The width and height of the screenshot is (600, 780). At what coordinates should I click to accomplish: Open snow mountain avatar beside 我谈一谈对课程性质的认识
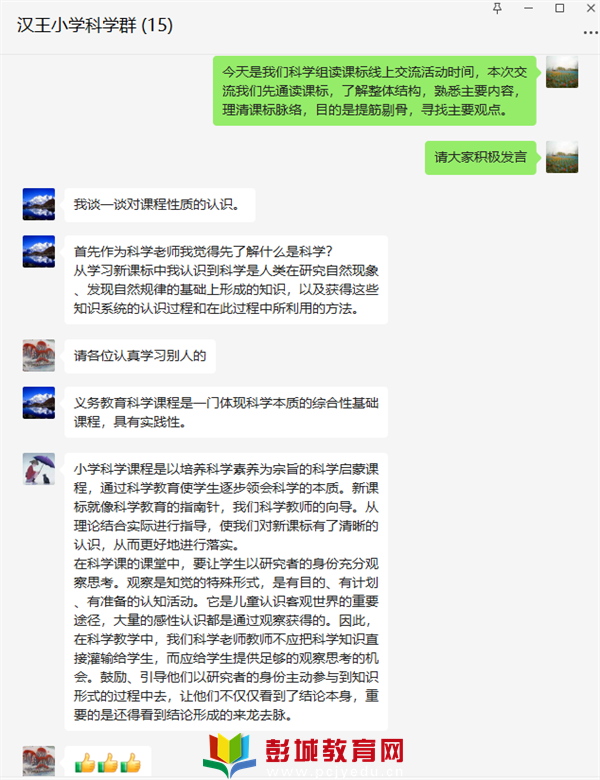[39, 204]
